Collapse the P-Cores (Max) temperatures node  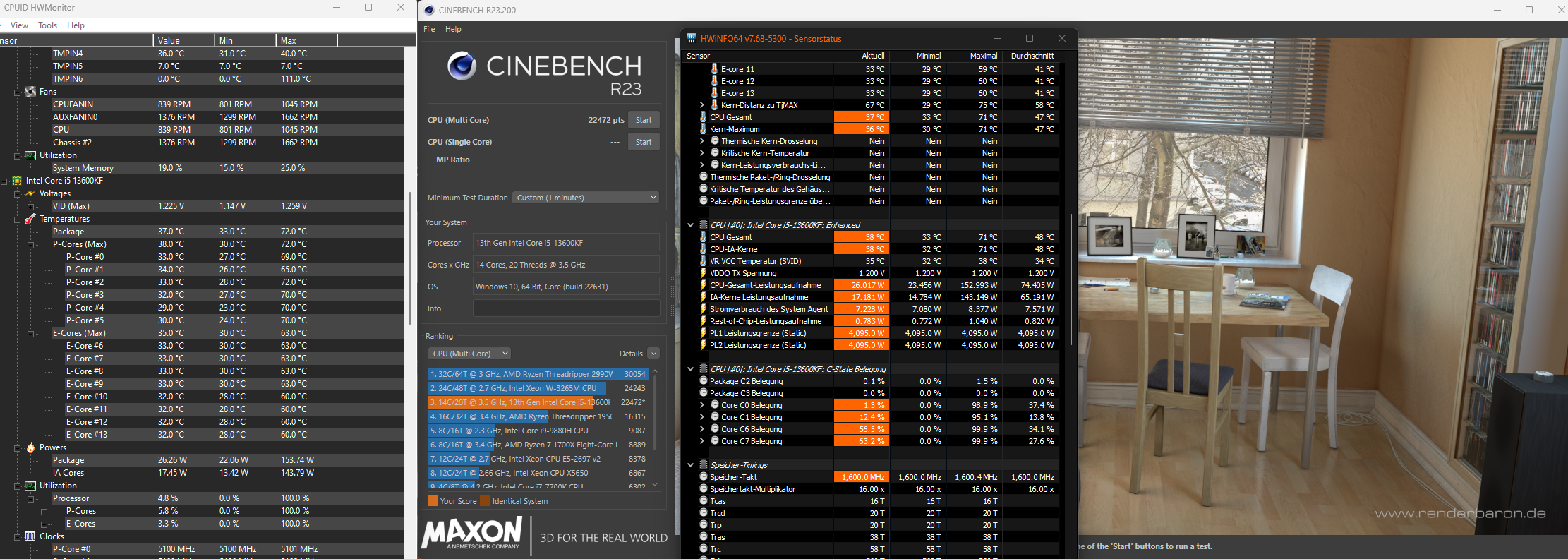[30, 245]
